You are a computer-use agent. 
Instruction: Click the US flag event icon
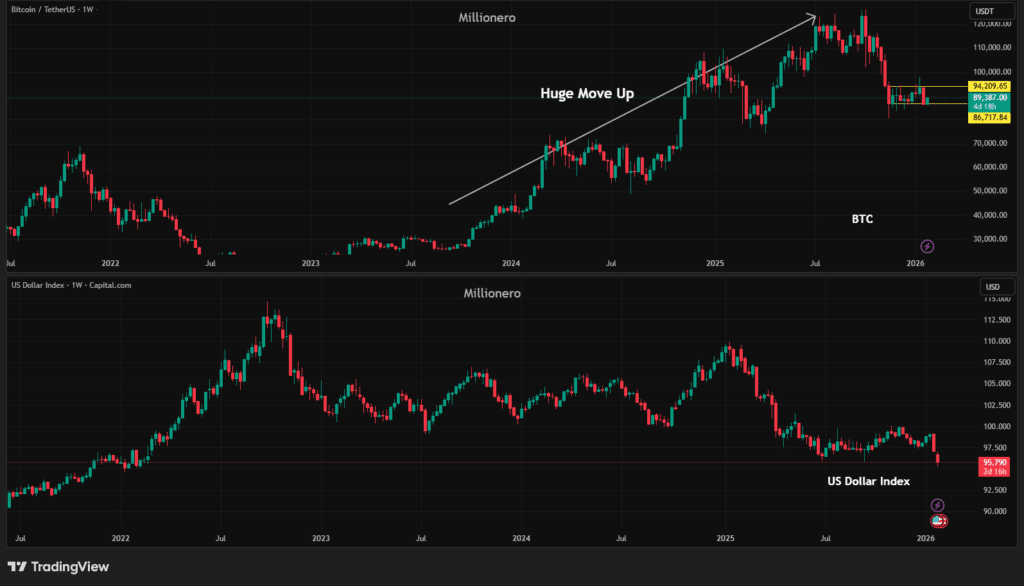[938, 521]
